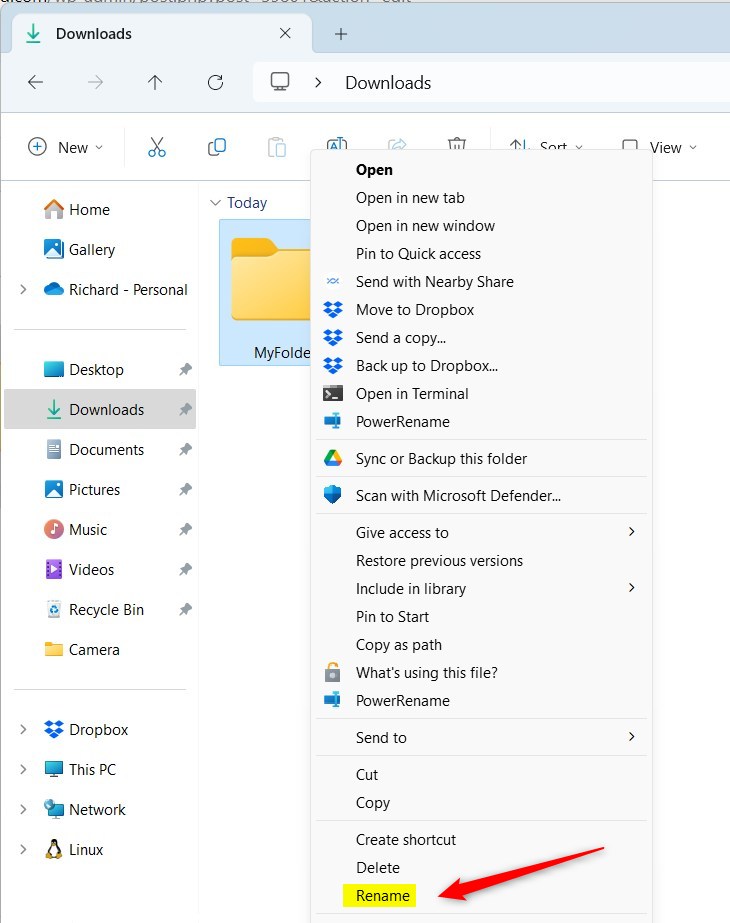Open Gallery in the sidebar
Image resolution: width=730 pixels, height=923 pixels.
click(x=79, y=250)
